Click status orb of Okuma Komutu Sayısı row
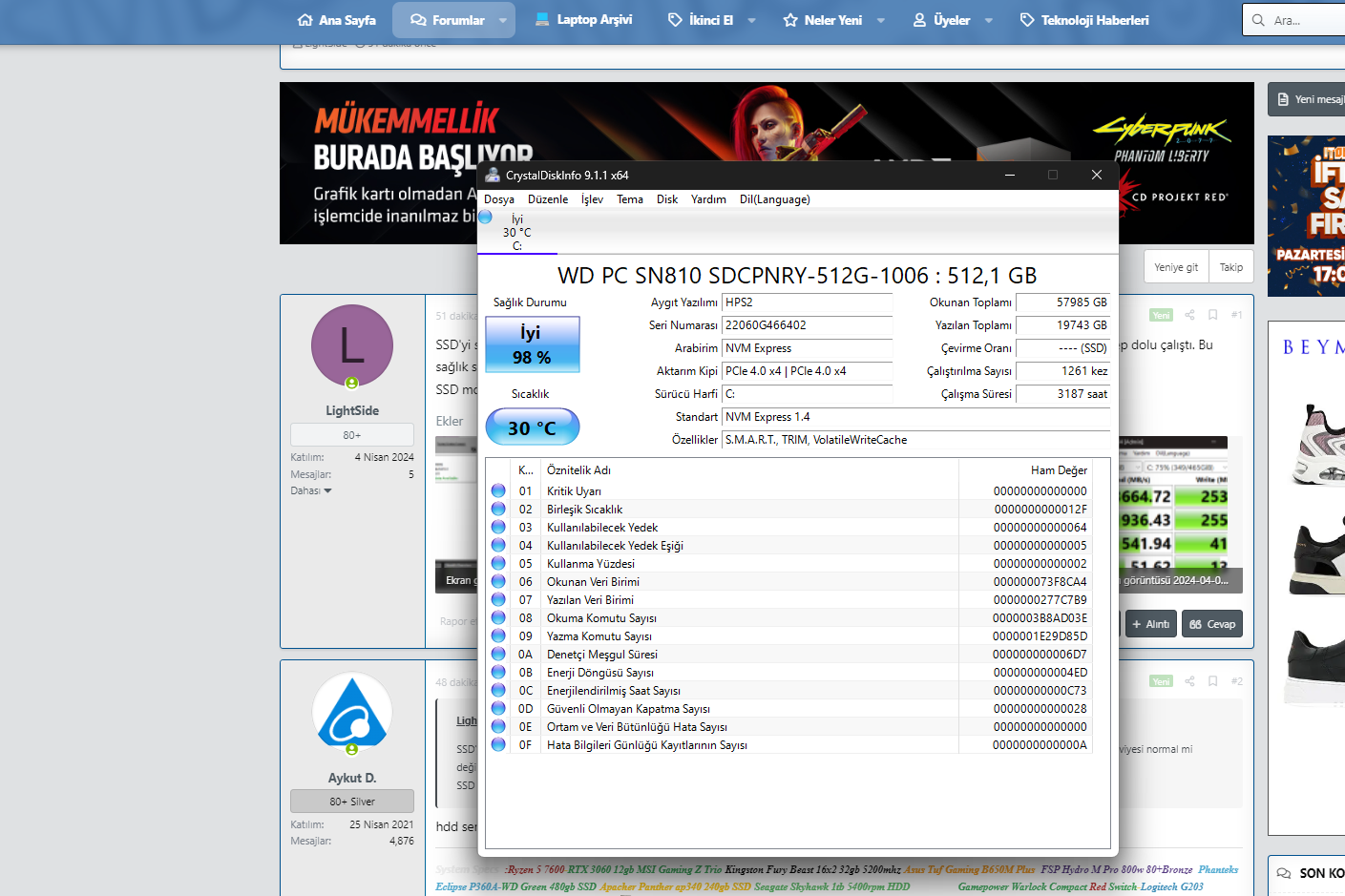This screenshot has width=1345, height=896. pyautogui.click(x=498, y=617)
